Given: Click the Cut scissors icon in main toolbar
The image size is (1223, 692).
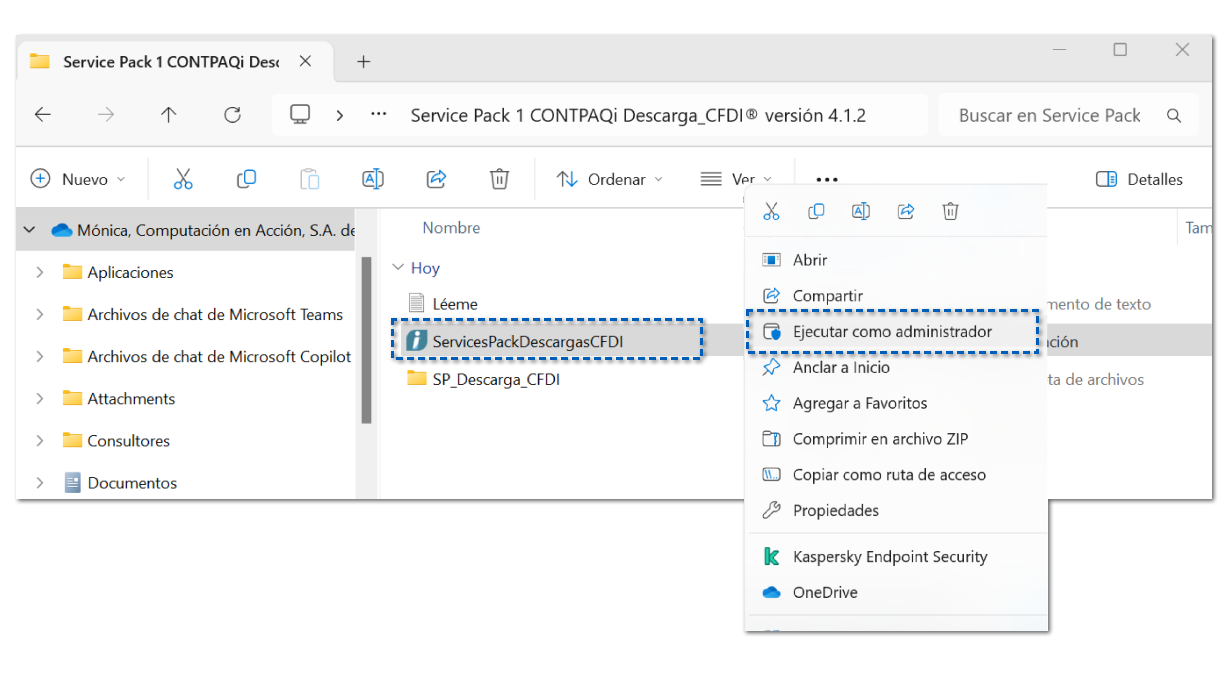Looking at the screenshot, I should 182,179.
